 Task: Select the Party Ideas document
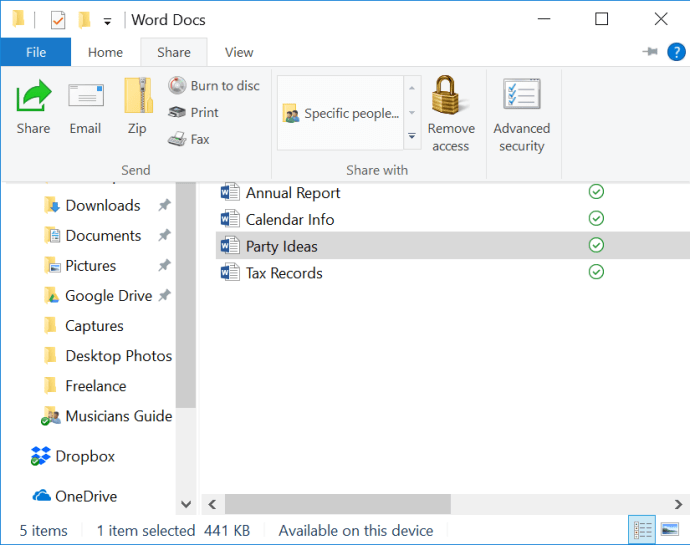[x=452, y=246]
